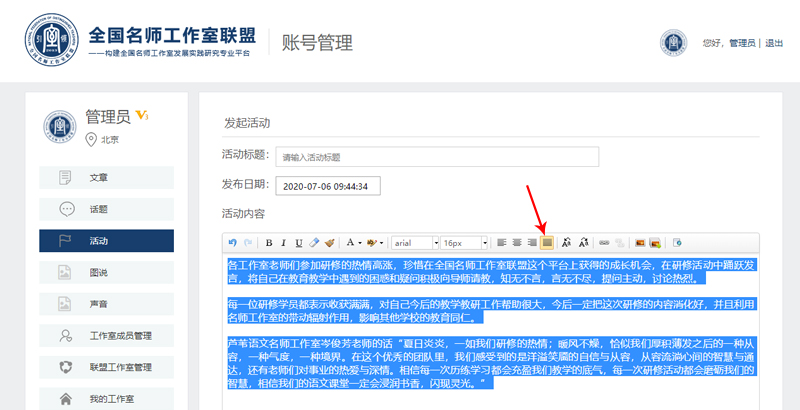This screenshot has height=410, width=800.
Task: Toggle bold formatting
Action: pos(269,243)
